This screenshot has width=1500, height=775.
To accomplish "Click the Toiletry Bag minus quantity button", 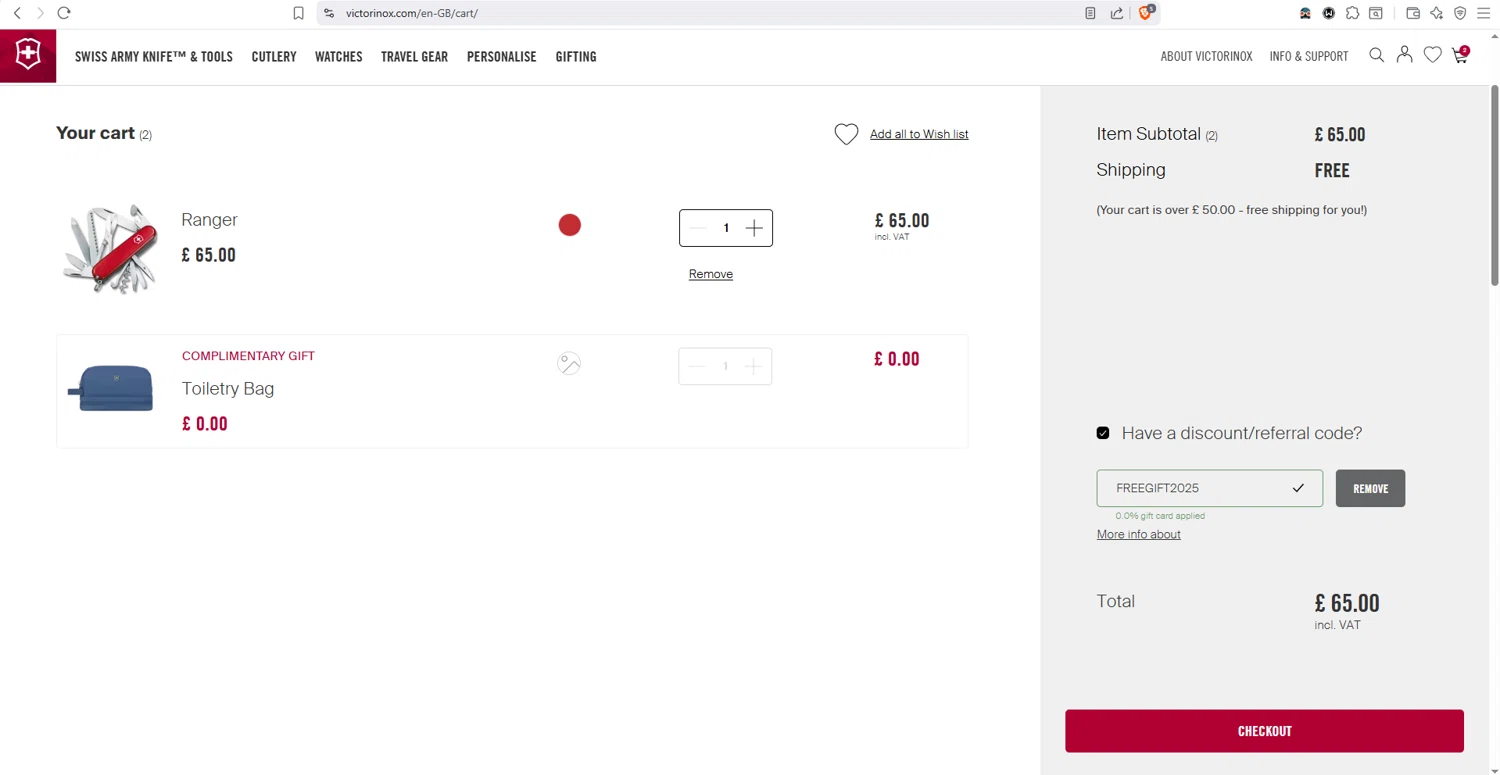I will pyautogui.click(x=697, y=366).
